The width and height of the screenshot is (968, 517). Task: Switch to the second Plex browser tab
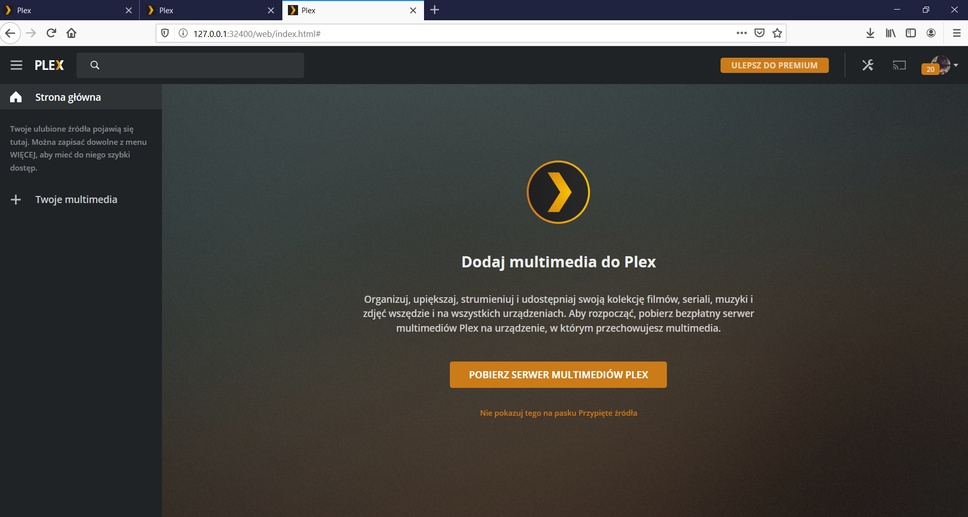click(211, 11)
